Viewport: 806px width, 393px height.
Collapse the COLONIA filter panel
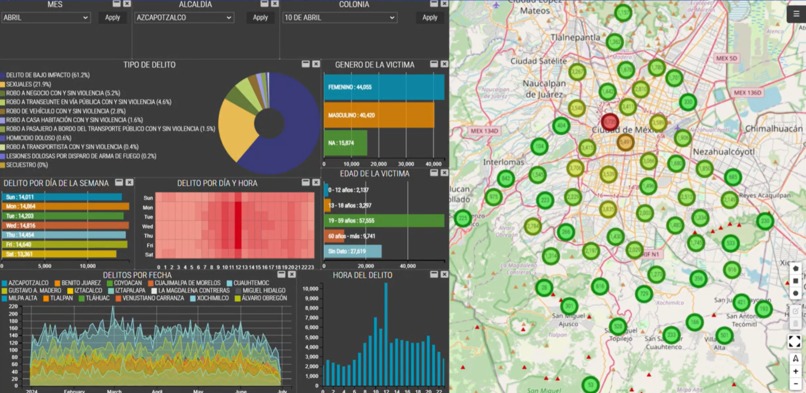(x=434, y=4)
